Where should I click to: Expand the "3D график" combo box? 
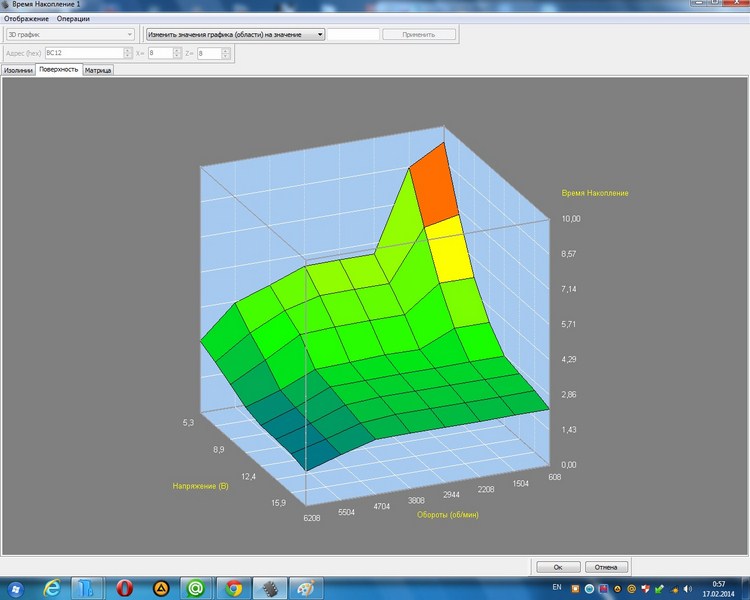(x=129, y=34)
